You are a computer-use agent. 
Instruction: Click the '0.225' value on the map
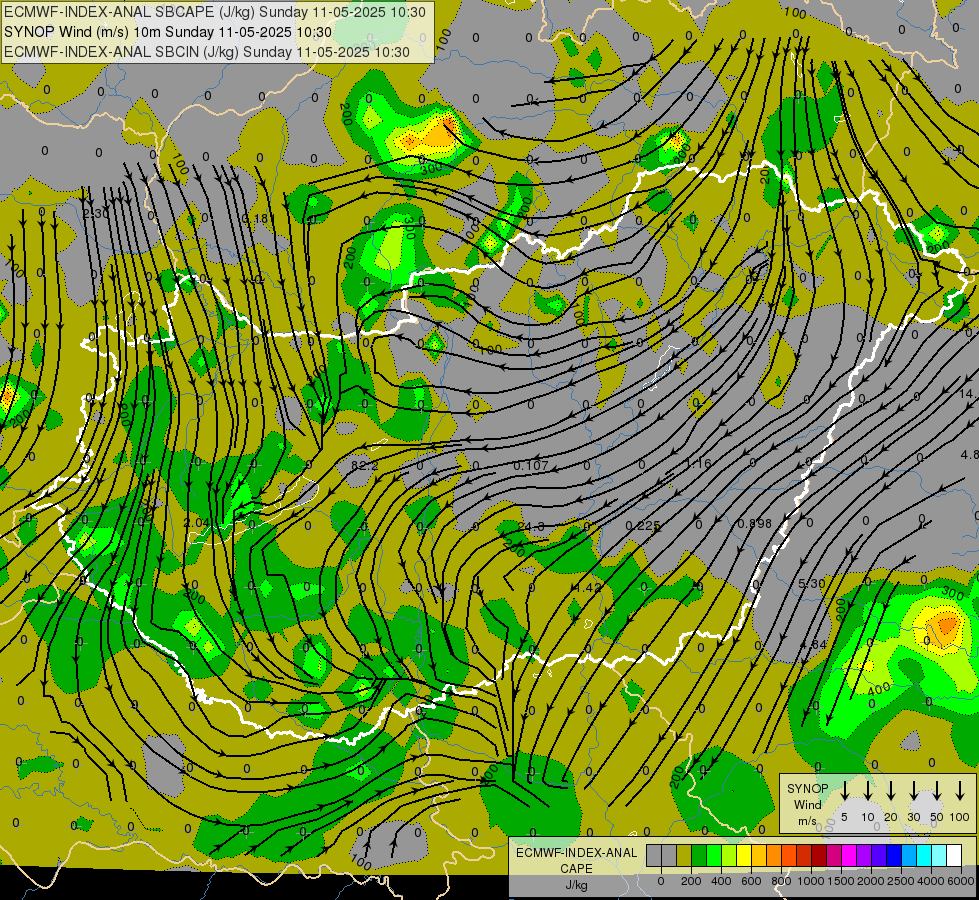(x=643, y=525)
